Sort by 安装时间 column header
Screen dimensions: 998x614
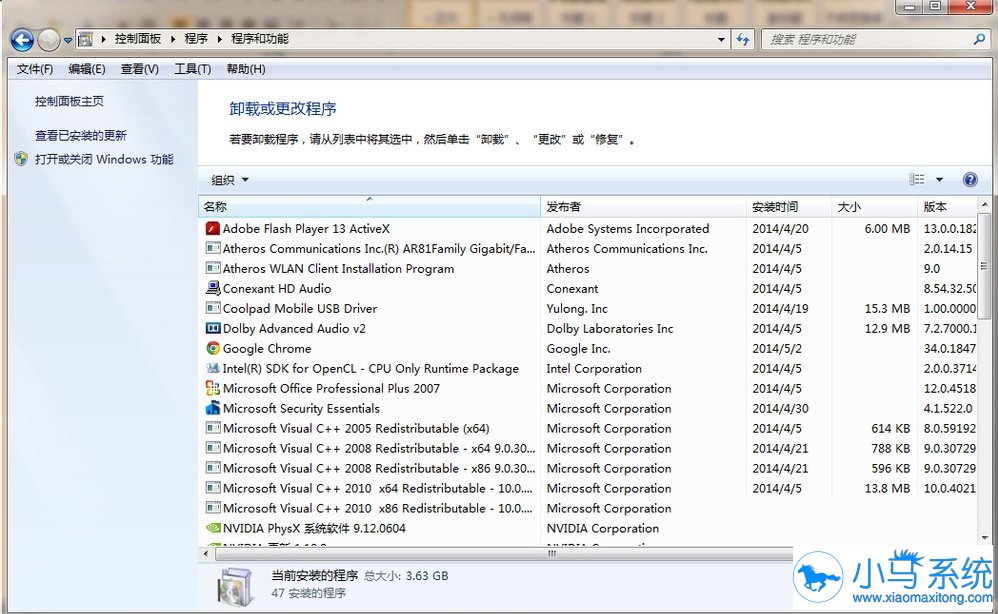pyautogui.click(x=789, y=206)
